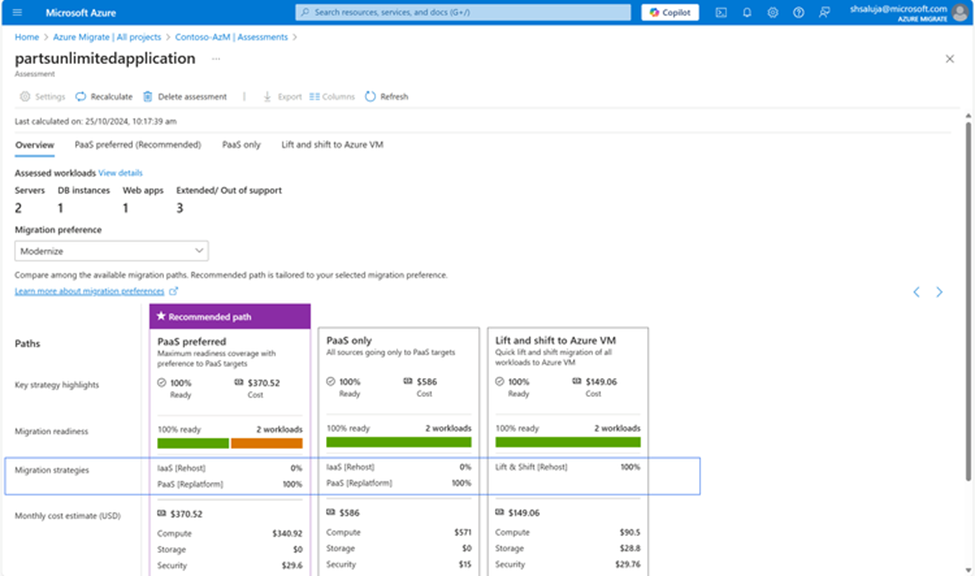Viewport: 975px width, 576px height.
Task: Click the Servers count 2
Action: [18, 208]
